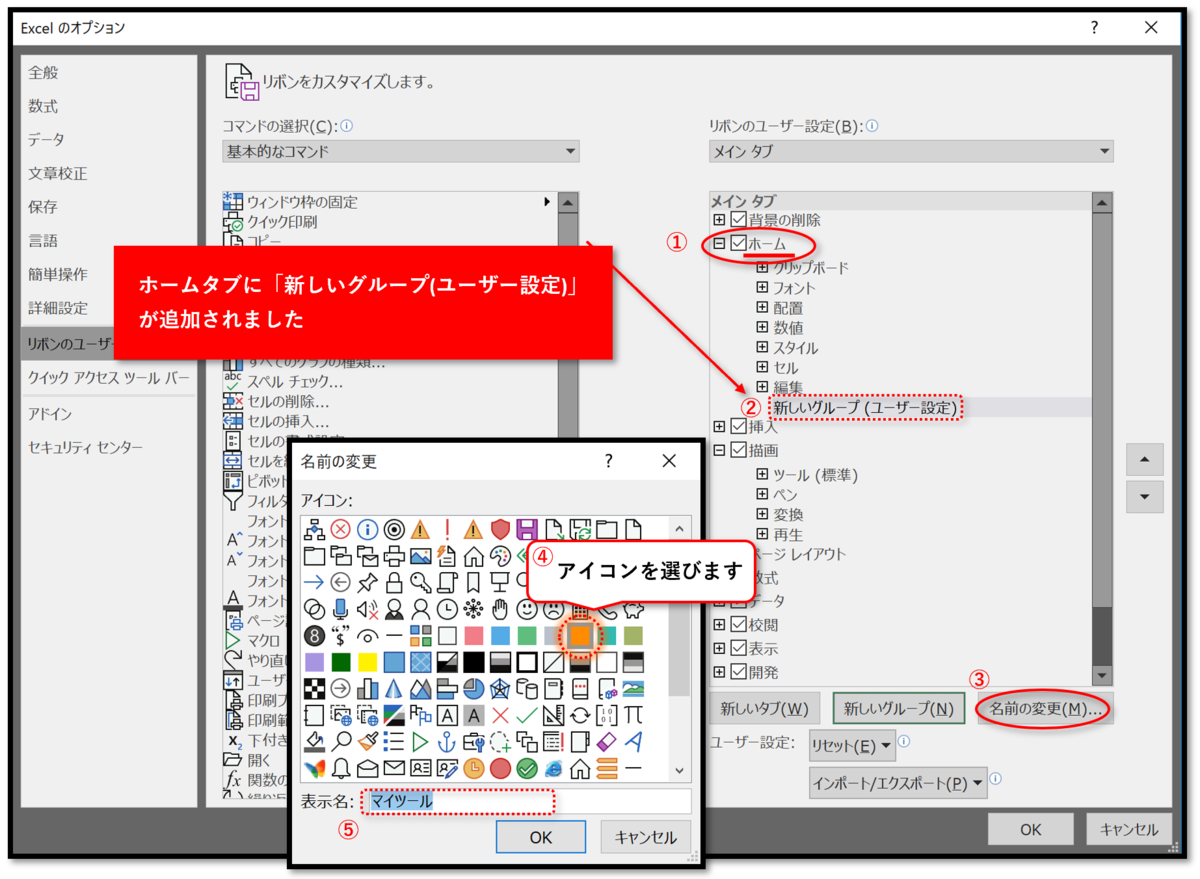
Task: Select the padlock icon in the icon list
Action: [396, 583]
